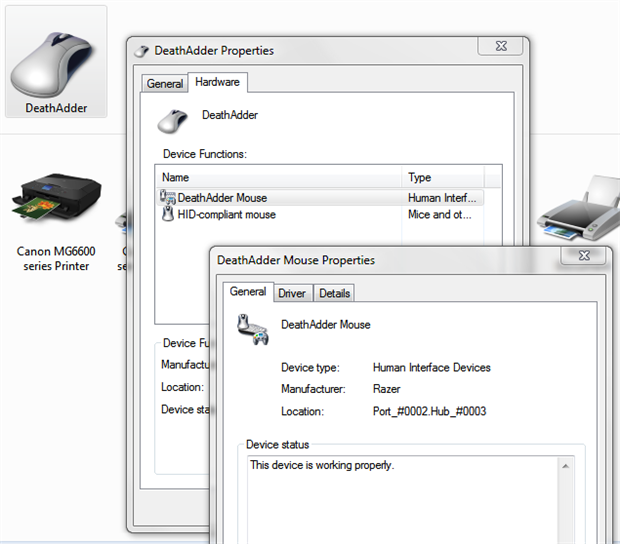
Task: Click the 'Razer' manufacturer value
Action: pyautogui.click(x=386, y=389)
